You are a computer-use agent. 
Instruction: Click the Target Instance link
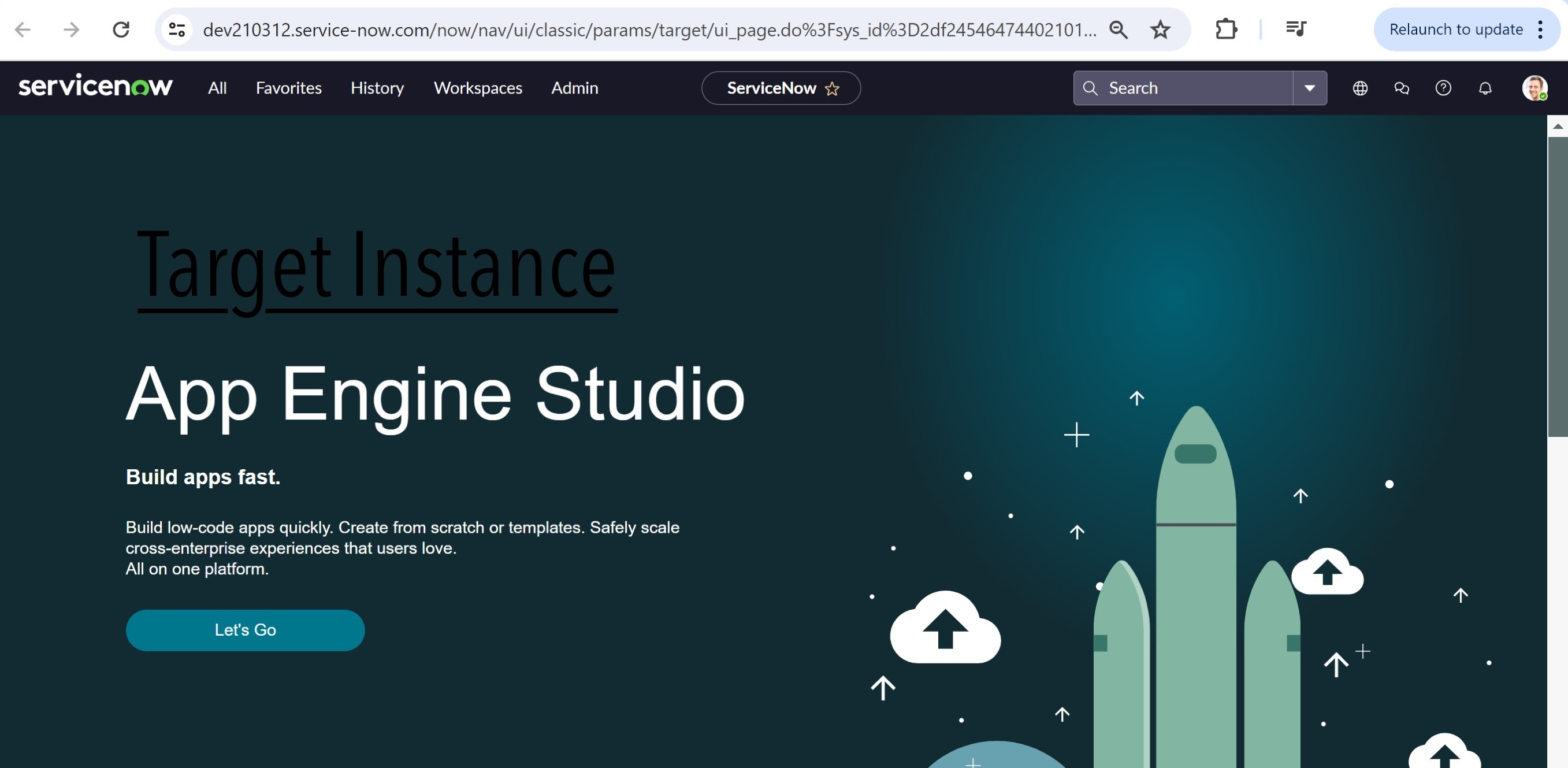pyautogui.click(x=377, y=267)
